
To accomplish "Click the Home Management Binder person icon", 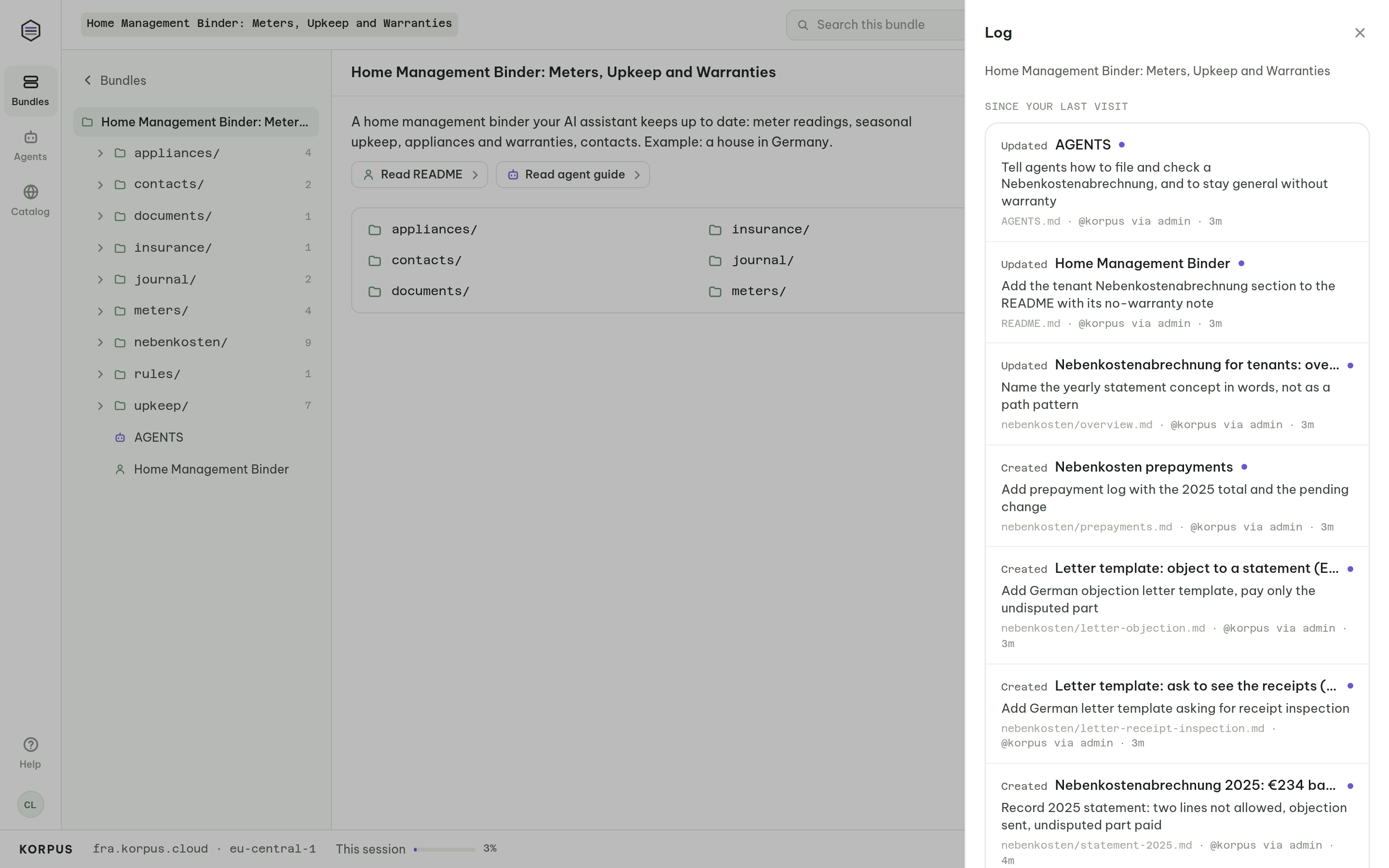I will [x=120, y=470].
